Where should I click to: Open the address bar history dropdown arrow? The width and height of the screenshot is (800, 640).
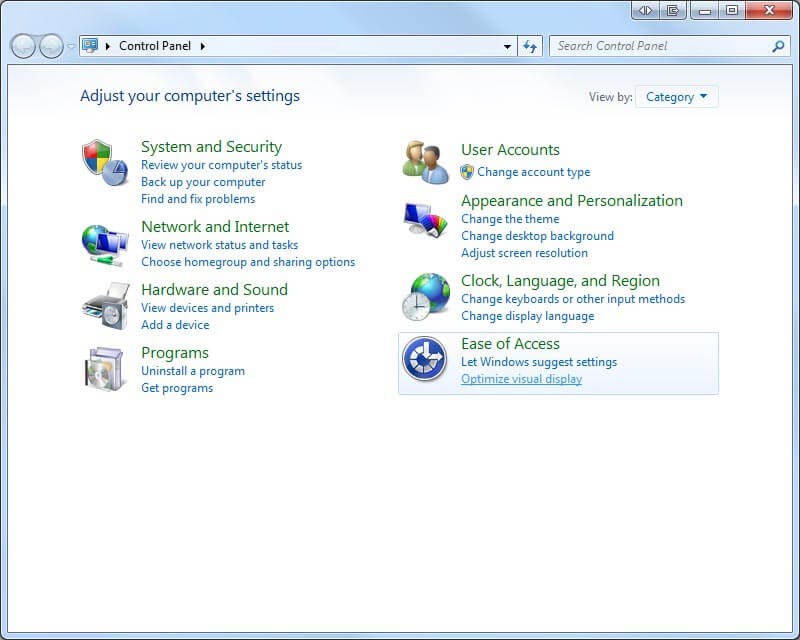click(508, 46)
